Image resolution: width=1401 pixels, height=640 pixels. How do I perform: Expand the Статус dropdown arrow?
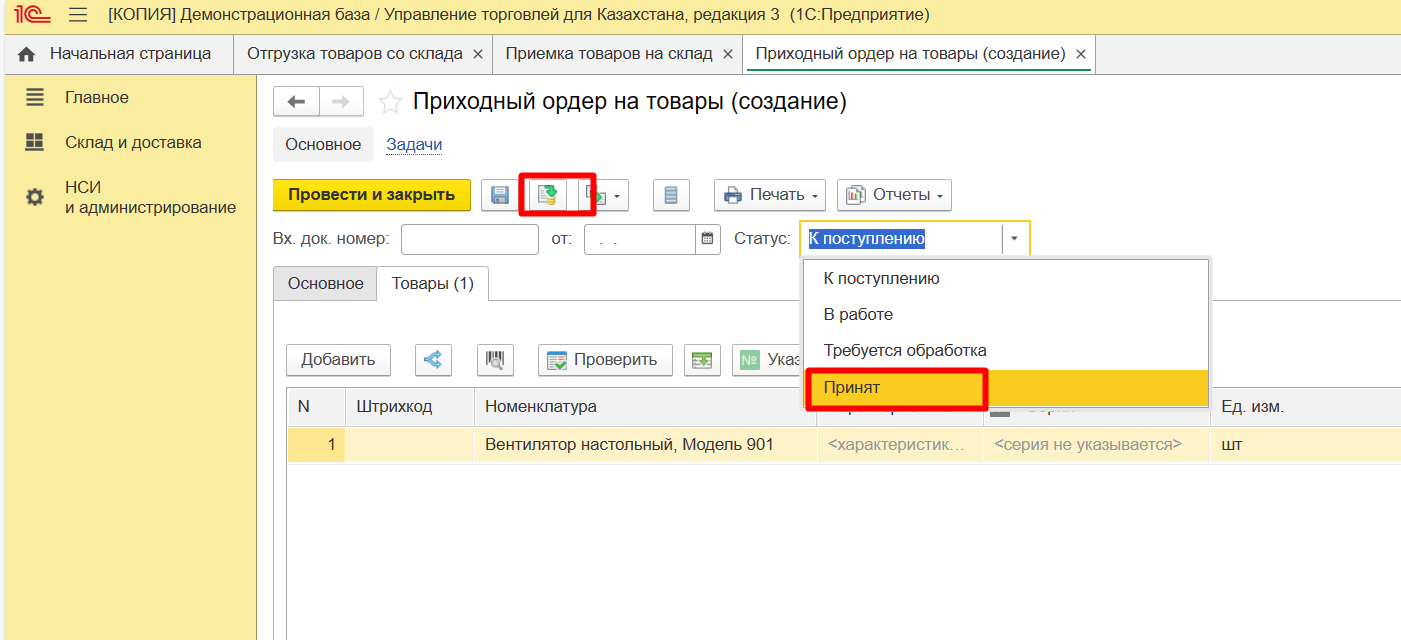[x=1015, y=239]
